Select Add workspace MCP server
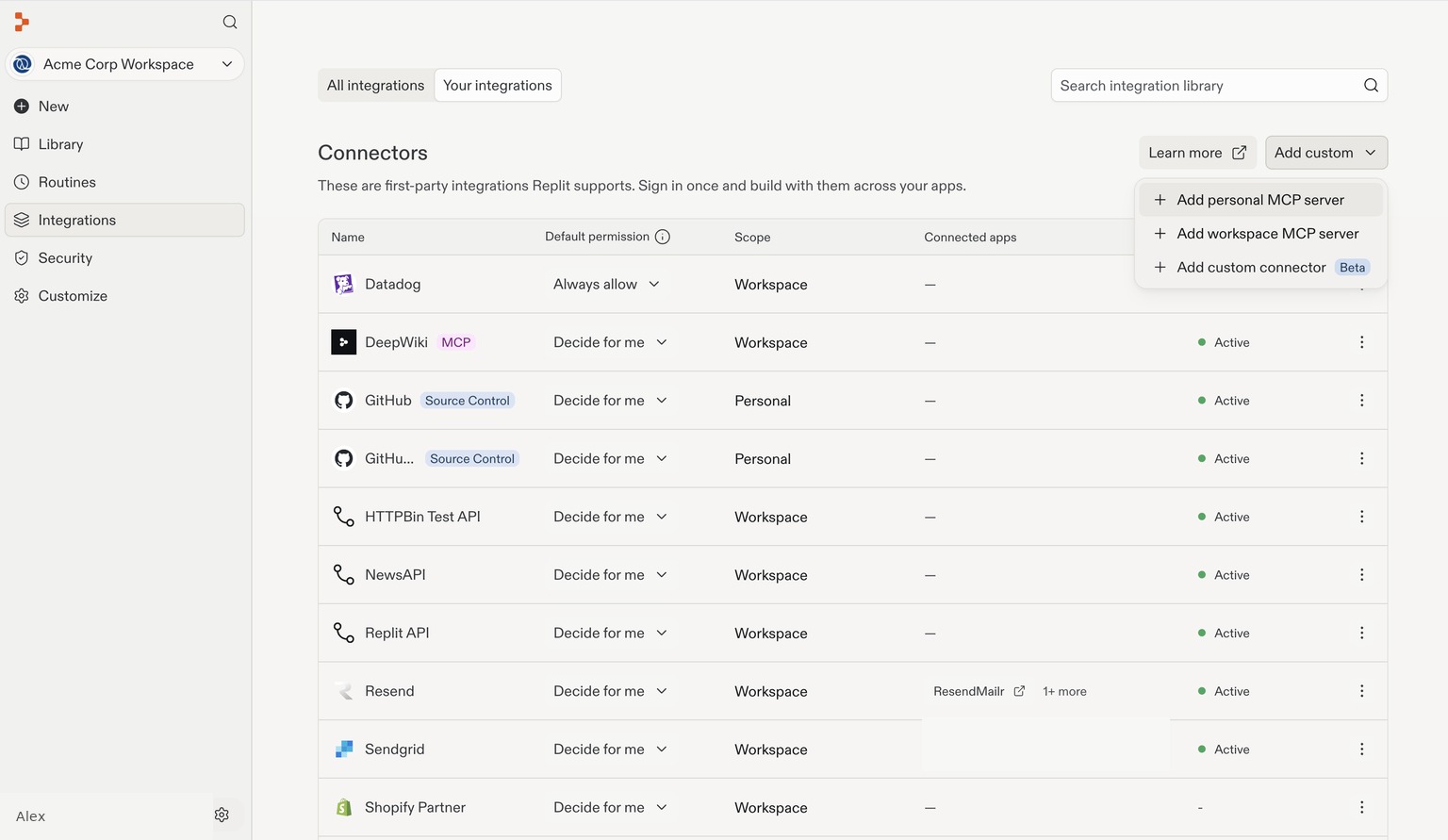1448x840 pixels. pyautogui.click(x=1260, y=234)
